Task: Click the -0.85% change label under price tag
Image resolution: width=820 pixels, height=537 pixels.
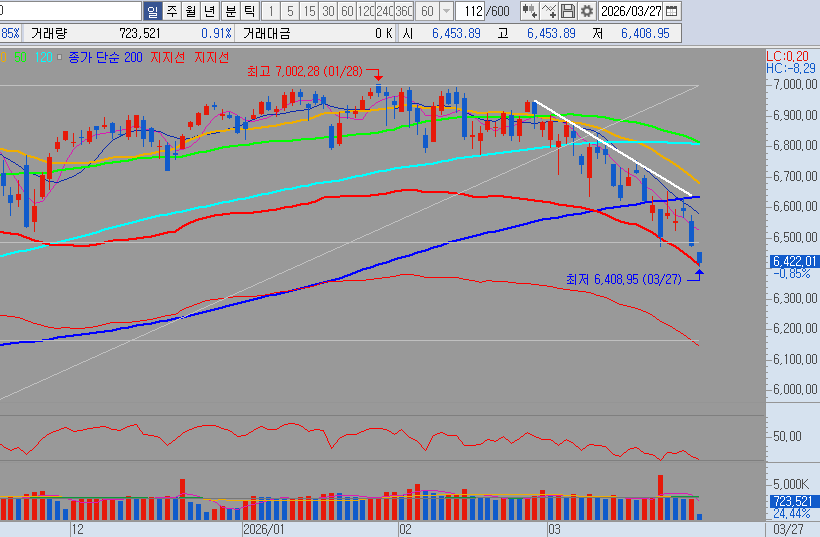Action: [x=794, y=273]
